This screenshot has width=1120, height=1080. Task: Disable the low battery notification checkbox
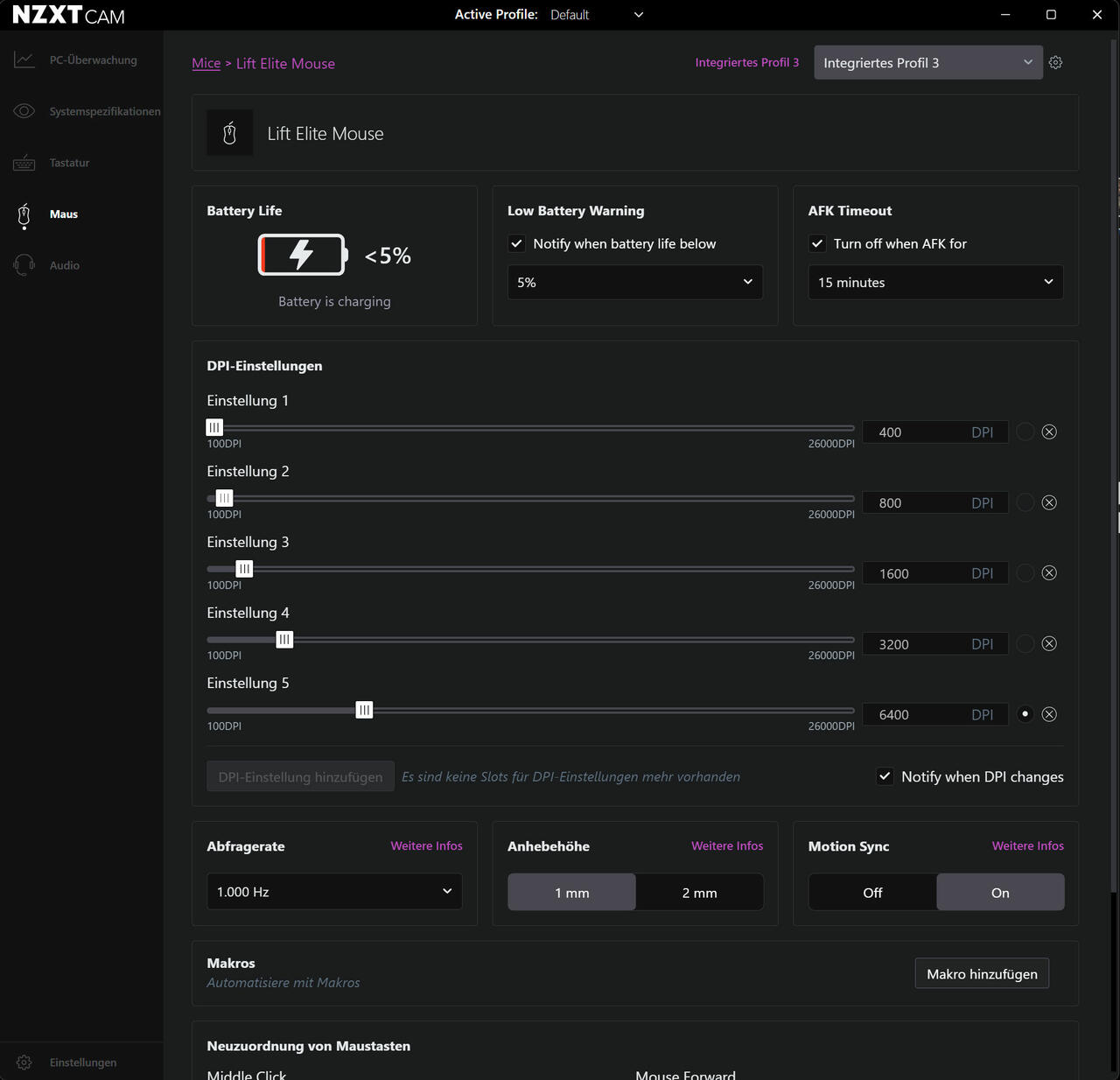tap(517, 244)
